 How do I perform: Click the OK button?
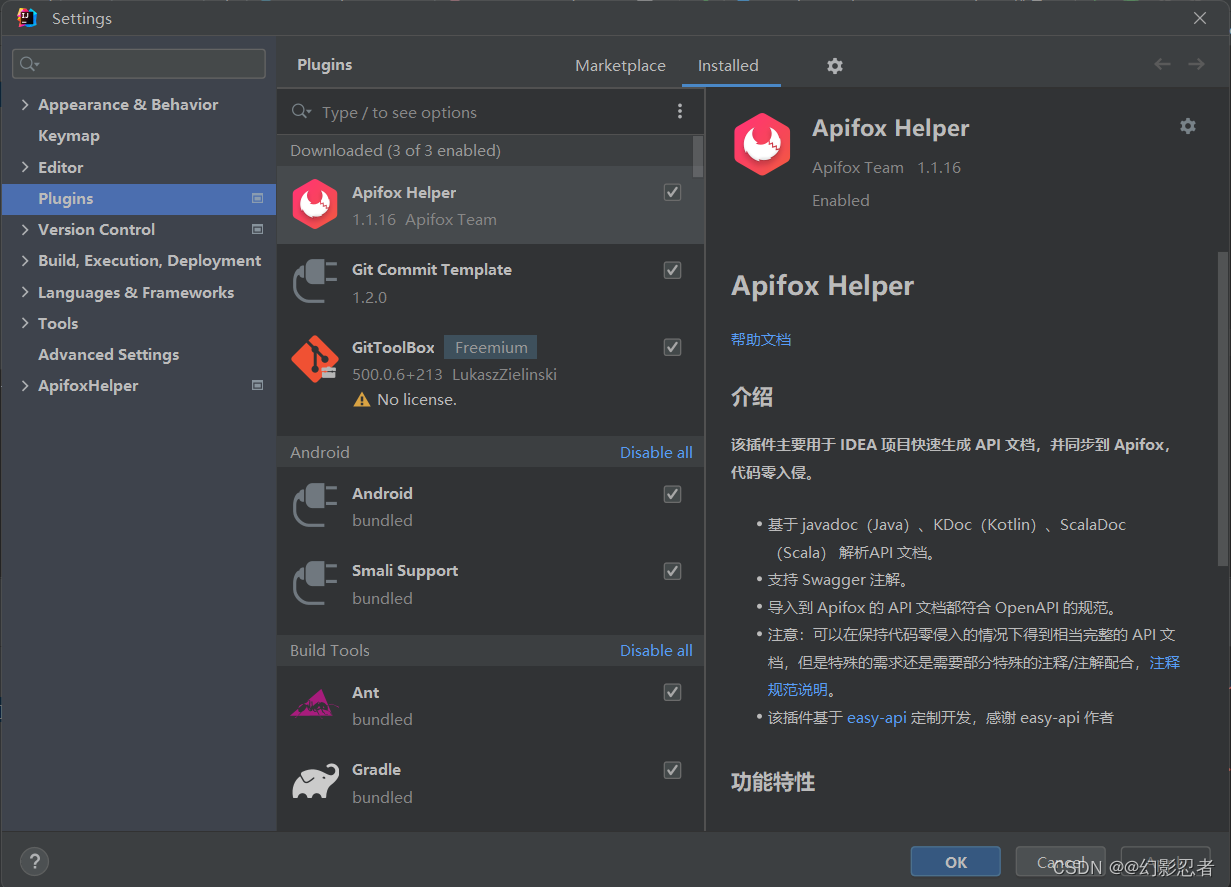[x=956, y=862]
